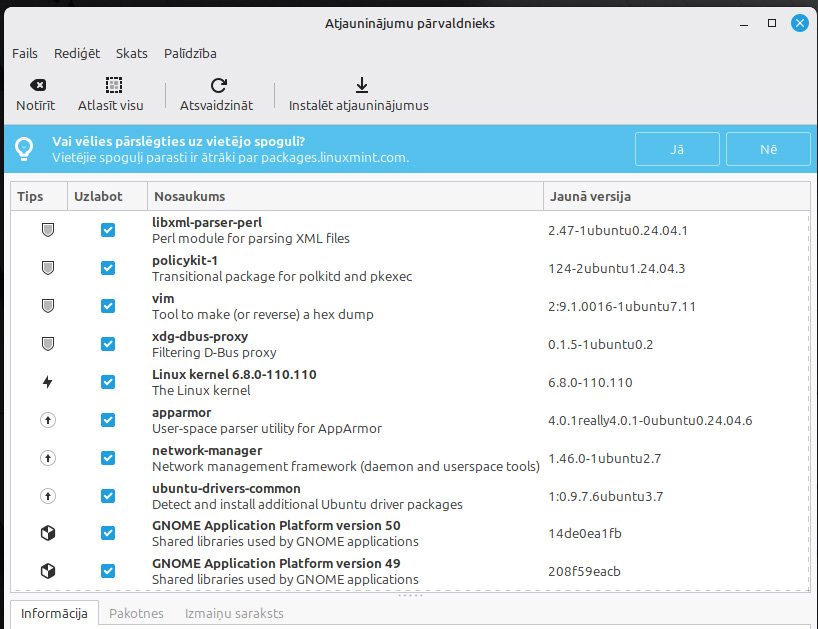
Task: Click the Notīrīt clear icon
Action: [x=37, y=86]
